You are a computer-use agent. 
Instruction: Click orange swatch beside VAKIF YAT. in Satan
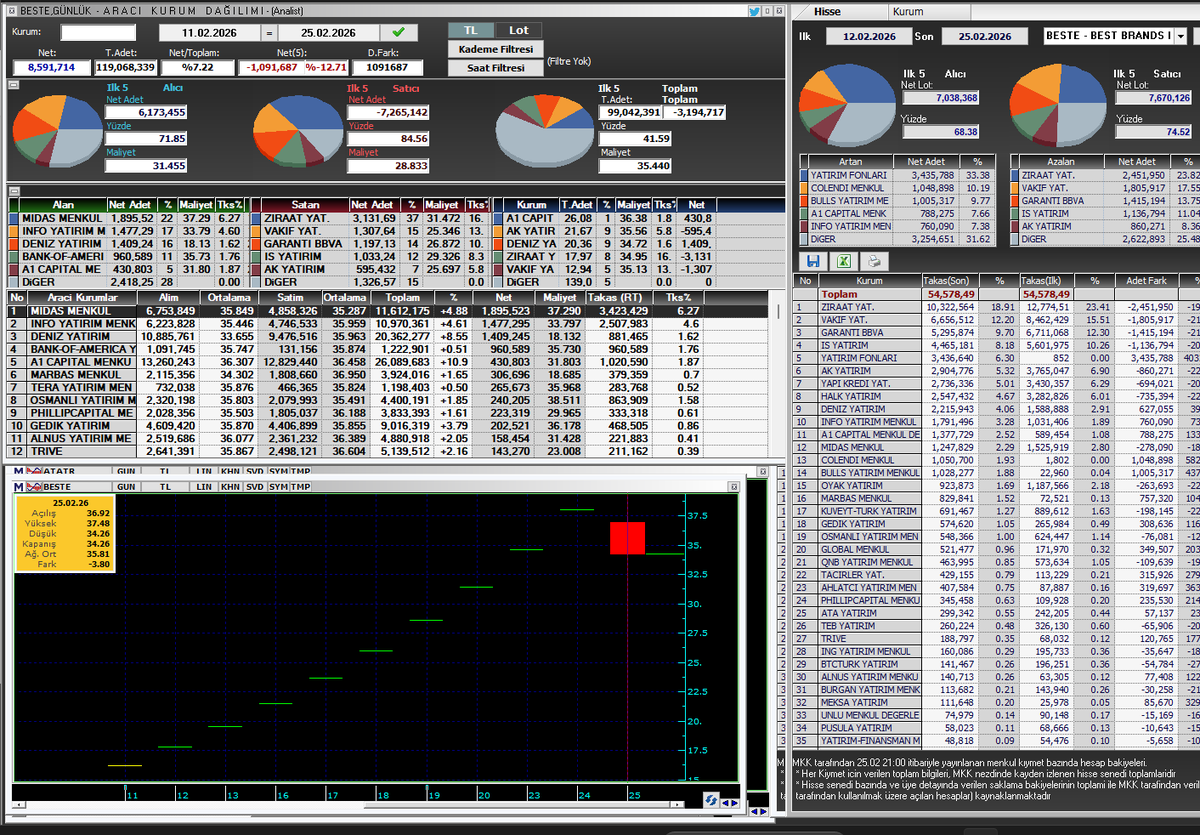coord(255,231)
